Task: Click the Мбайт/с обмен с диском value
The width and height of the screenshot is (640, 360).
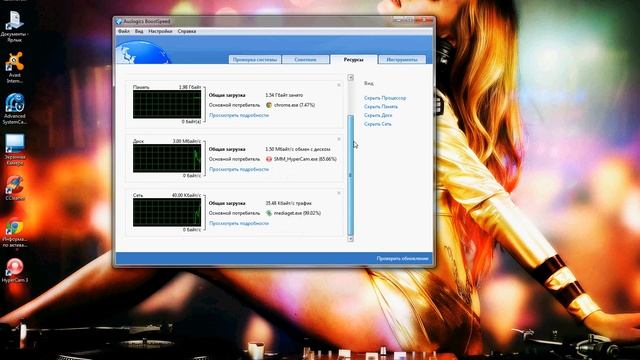Action: point(298,149)
